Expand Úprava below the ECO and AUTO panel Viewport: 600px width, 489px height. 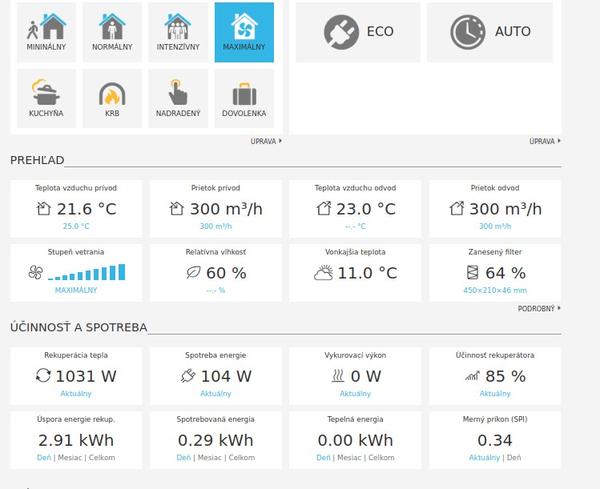[x=544, y=142]
